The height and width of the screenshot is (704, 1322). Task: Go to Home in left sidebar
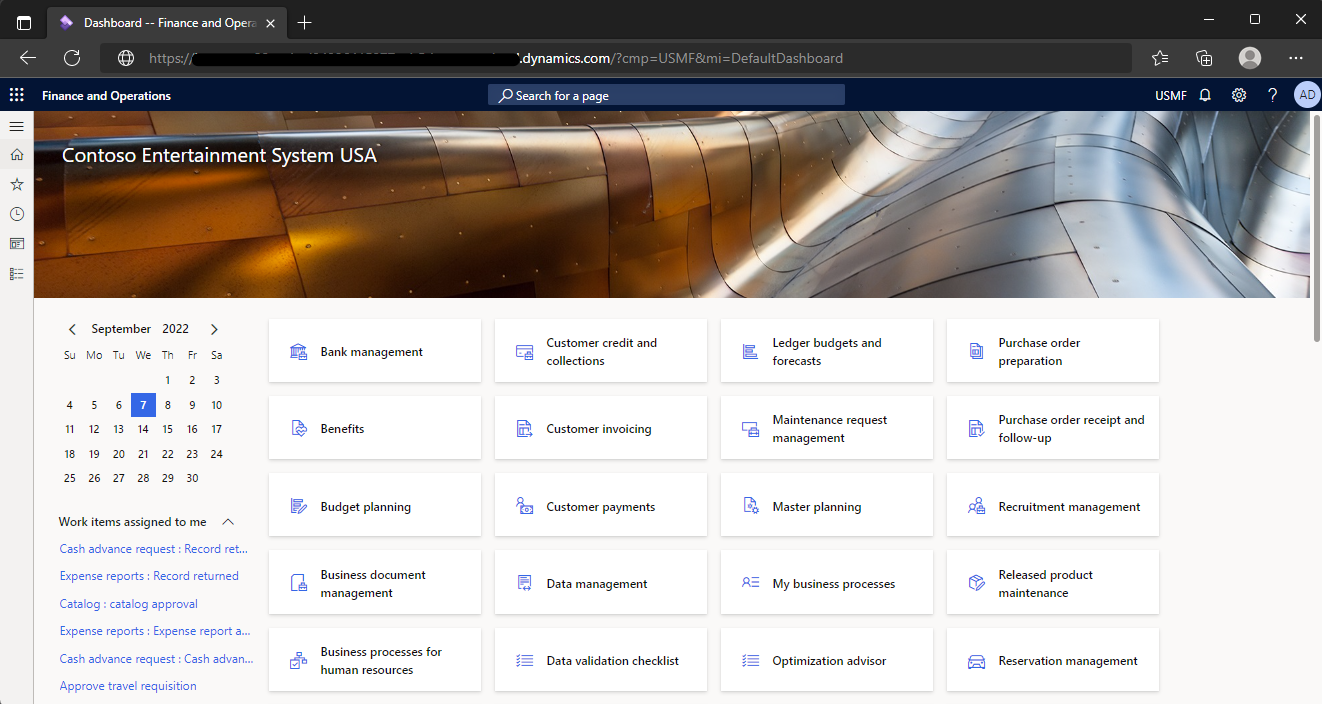coord(16,155)
